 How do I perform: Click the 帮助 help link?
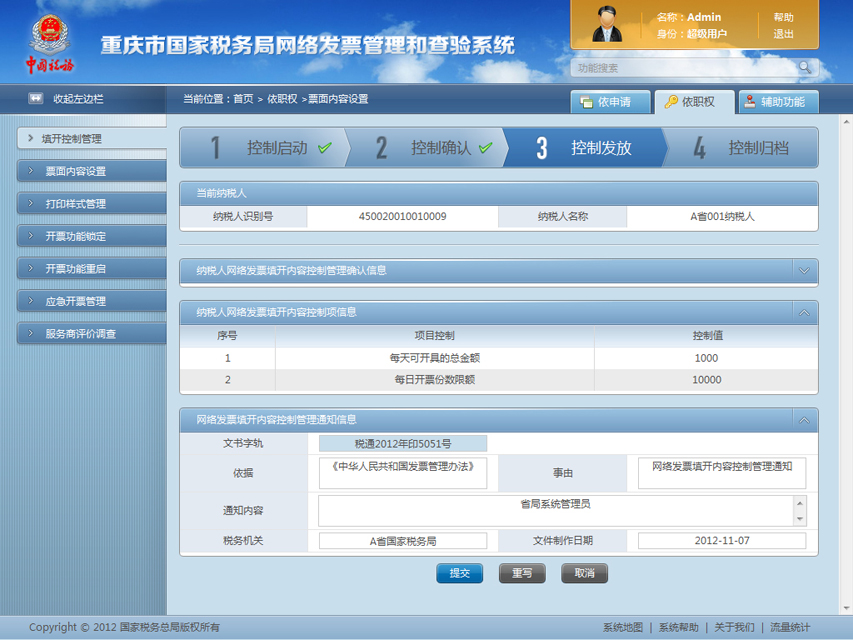[x=783, y=17]
